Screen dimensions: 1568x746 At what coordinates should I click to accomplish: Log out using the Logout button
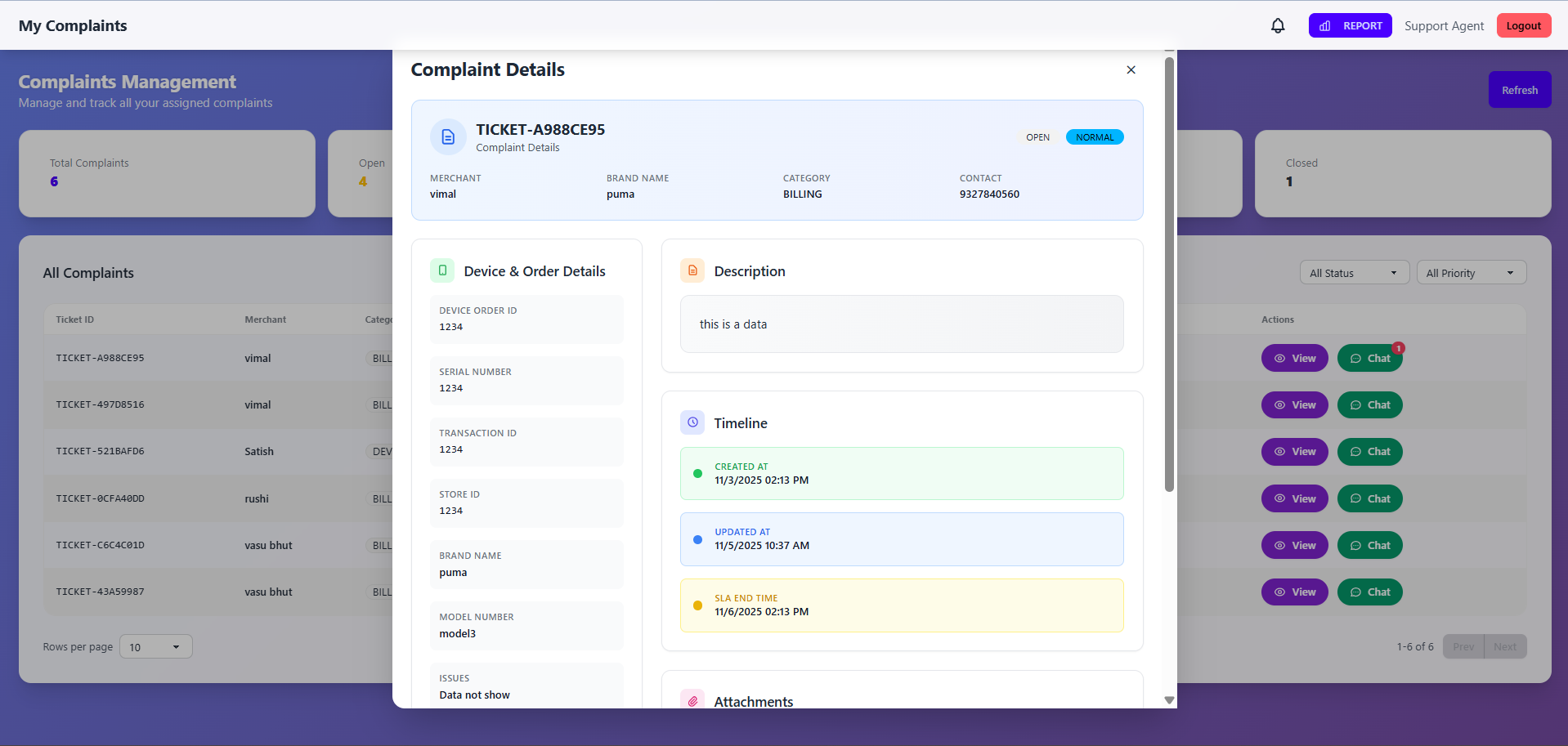1523,26
